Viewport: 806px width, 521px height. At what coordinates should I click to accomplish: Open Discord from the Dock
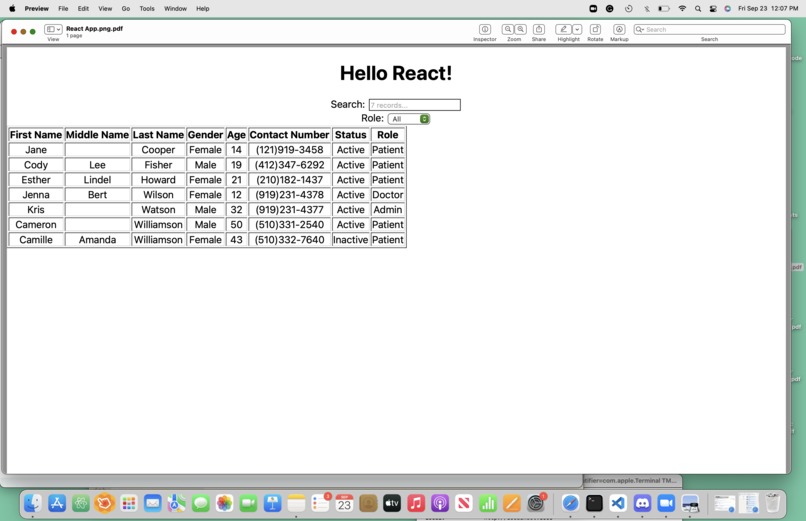(x=642, y=503)
